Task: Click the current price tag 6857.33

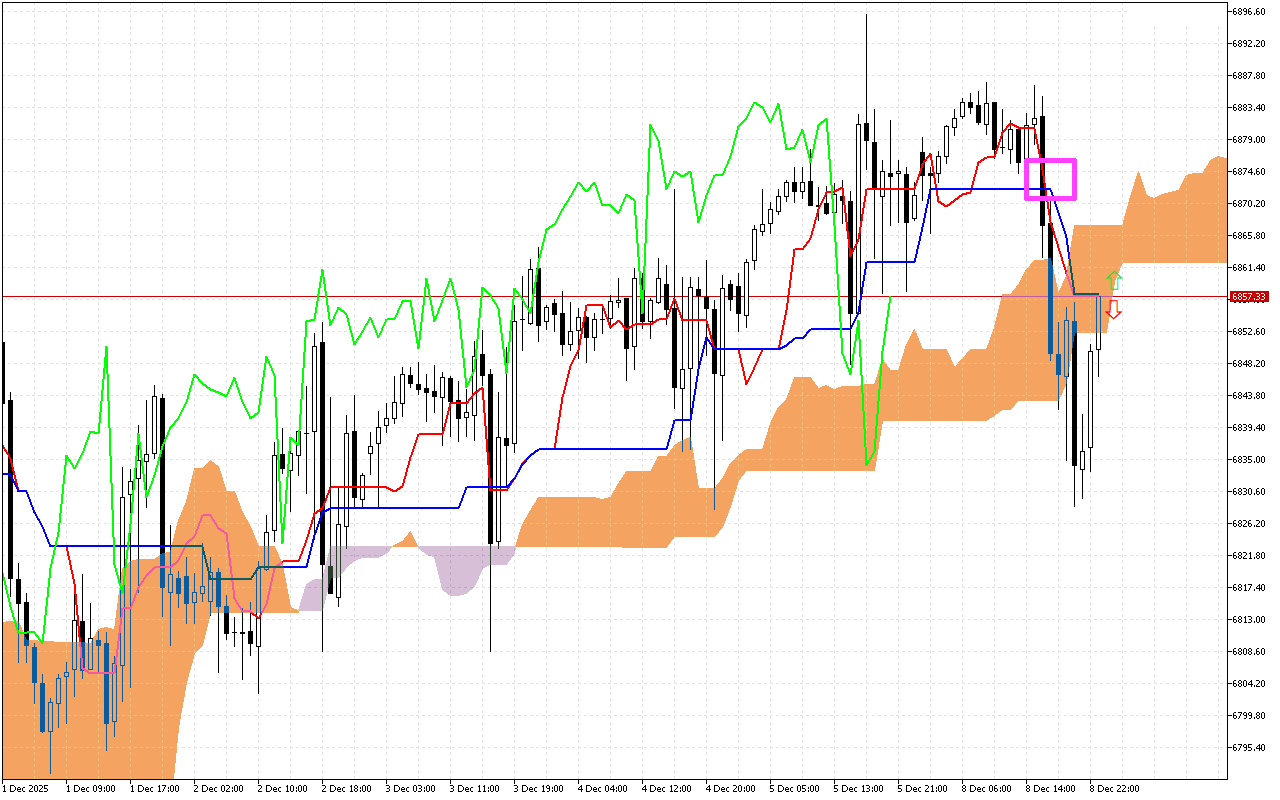Action: pyautogui.click(x=1248, y=296)
